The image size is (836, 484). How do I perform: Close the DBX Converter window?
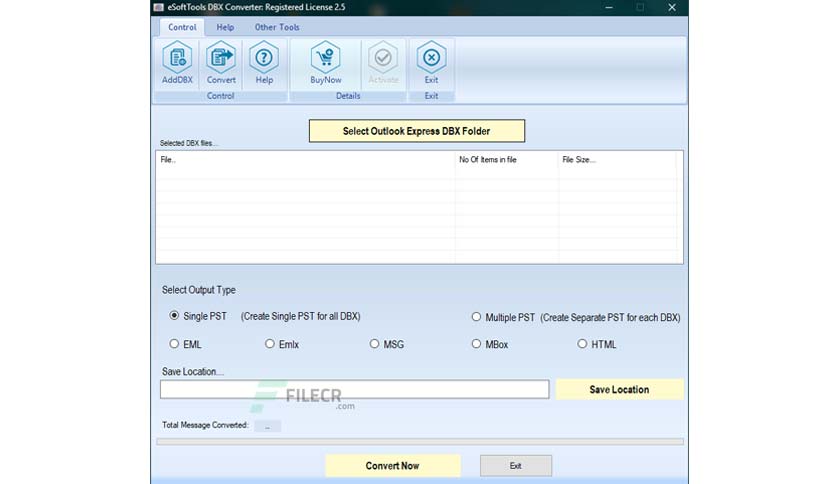pos(672,7)
